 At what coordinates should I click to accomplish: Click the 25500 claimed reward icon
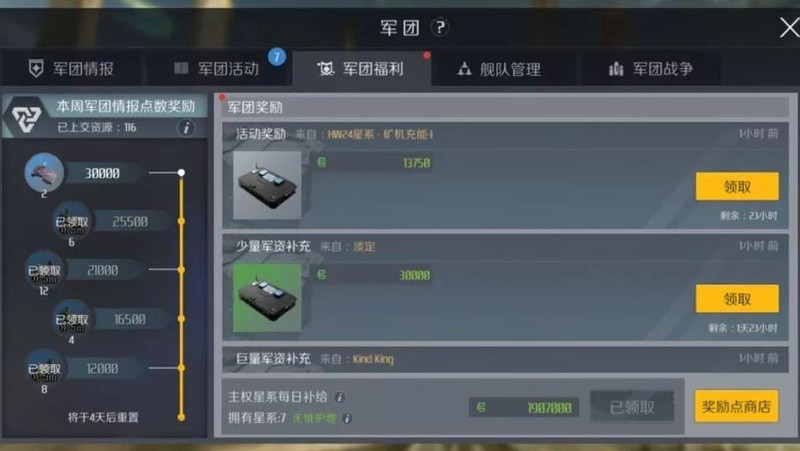click(71, 221)
